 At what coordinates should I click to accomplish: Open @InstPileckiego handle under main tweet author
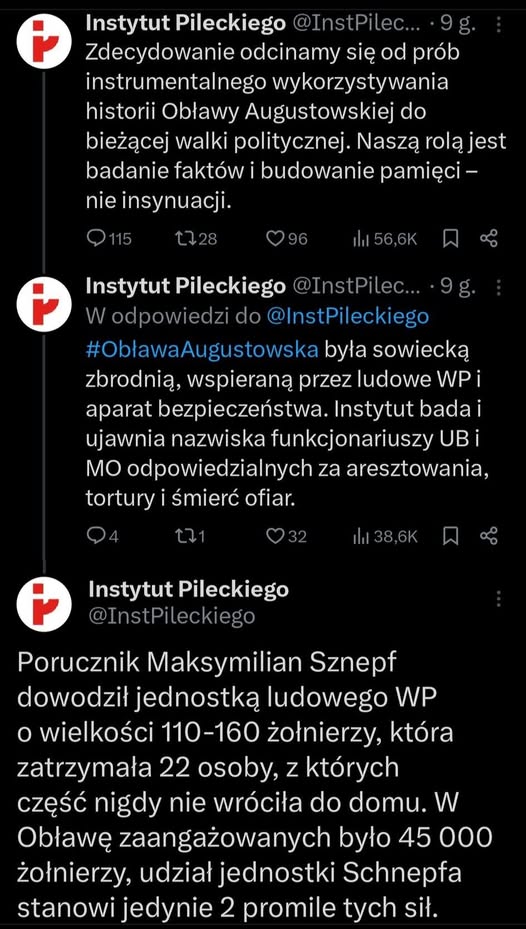tap(172, 616)
